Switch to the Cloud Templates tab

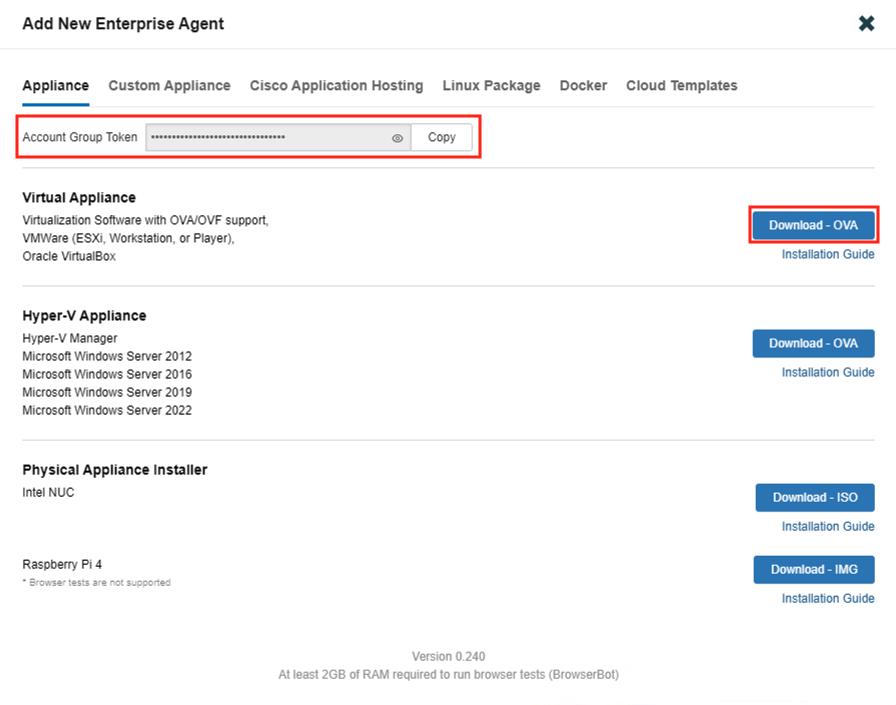tap(681, 86)
